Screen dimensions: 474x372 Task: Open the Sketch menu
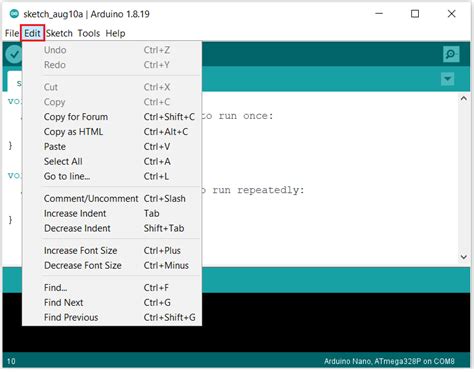pos(59,33)
